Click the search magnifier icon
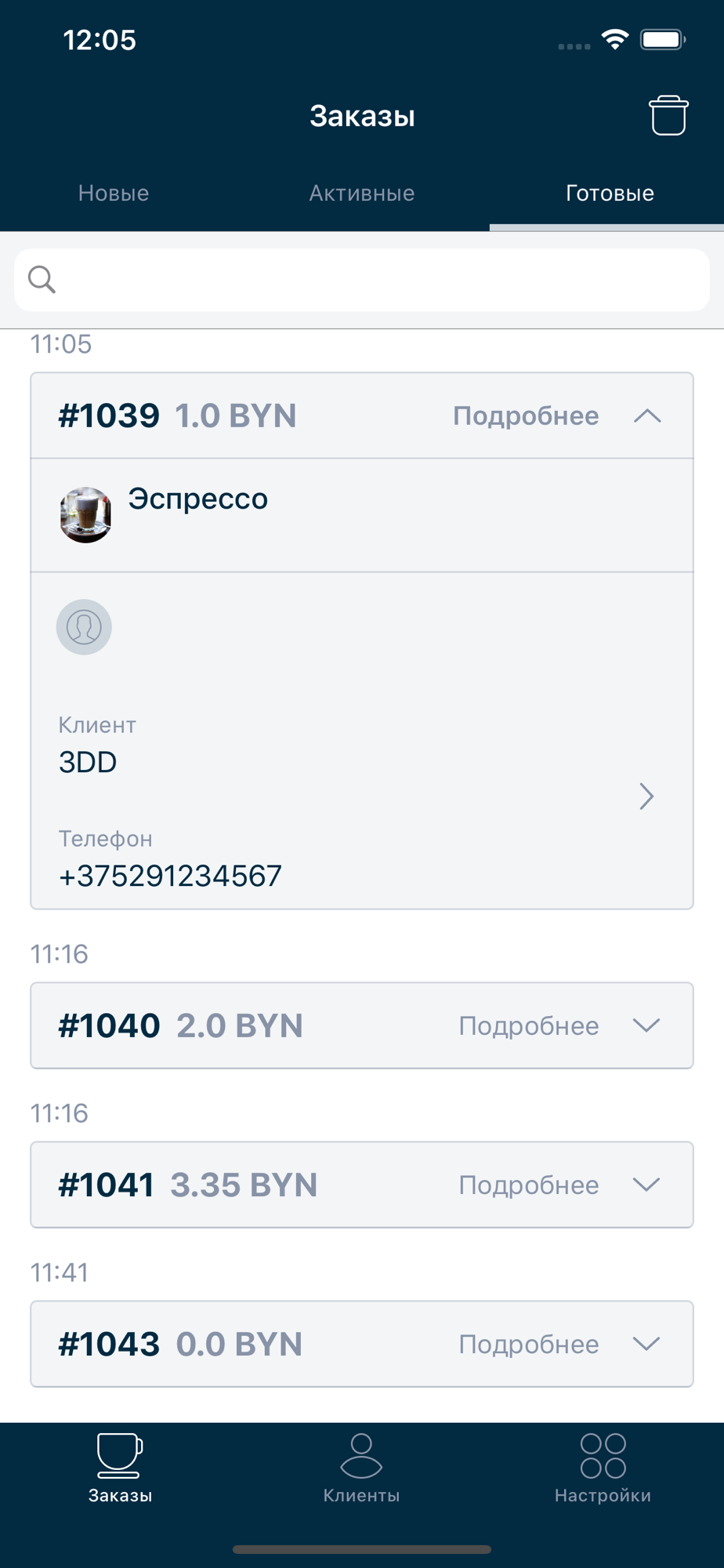 point(42,279)
